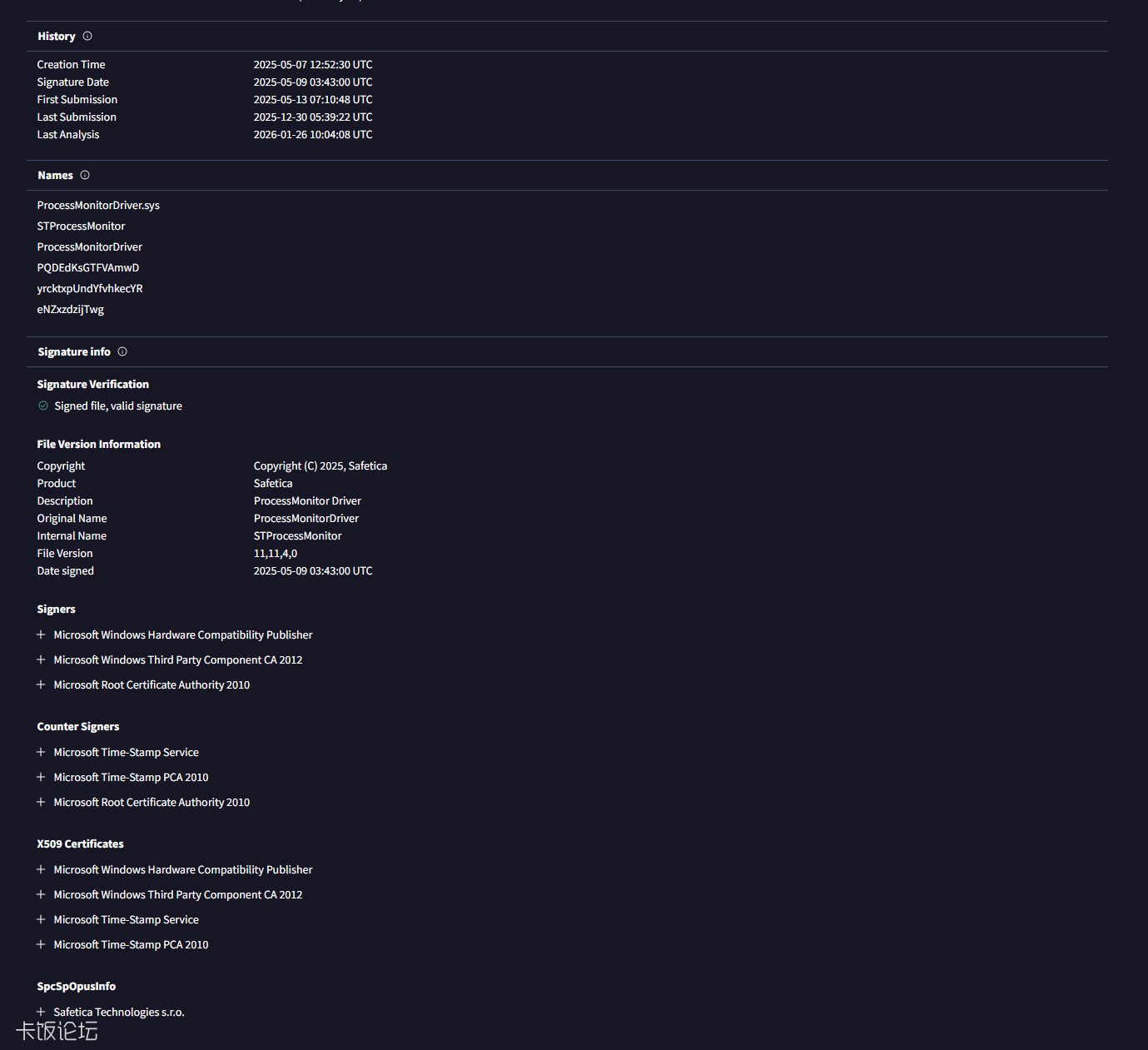Image resolution: width=1148 pixels, height=1050 pixels.
Task: Click the Signature info section header
Action: click(74, 352)
